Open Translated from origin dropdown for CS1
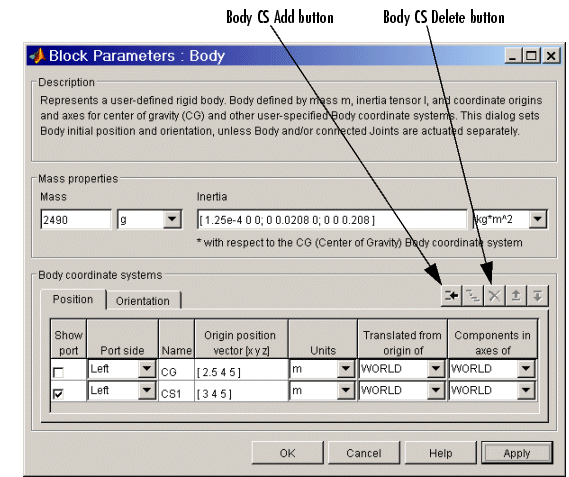Image resolution: width=569 pixels, height=477 pixels. (x=435, y=391)
